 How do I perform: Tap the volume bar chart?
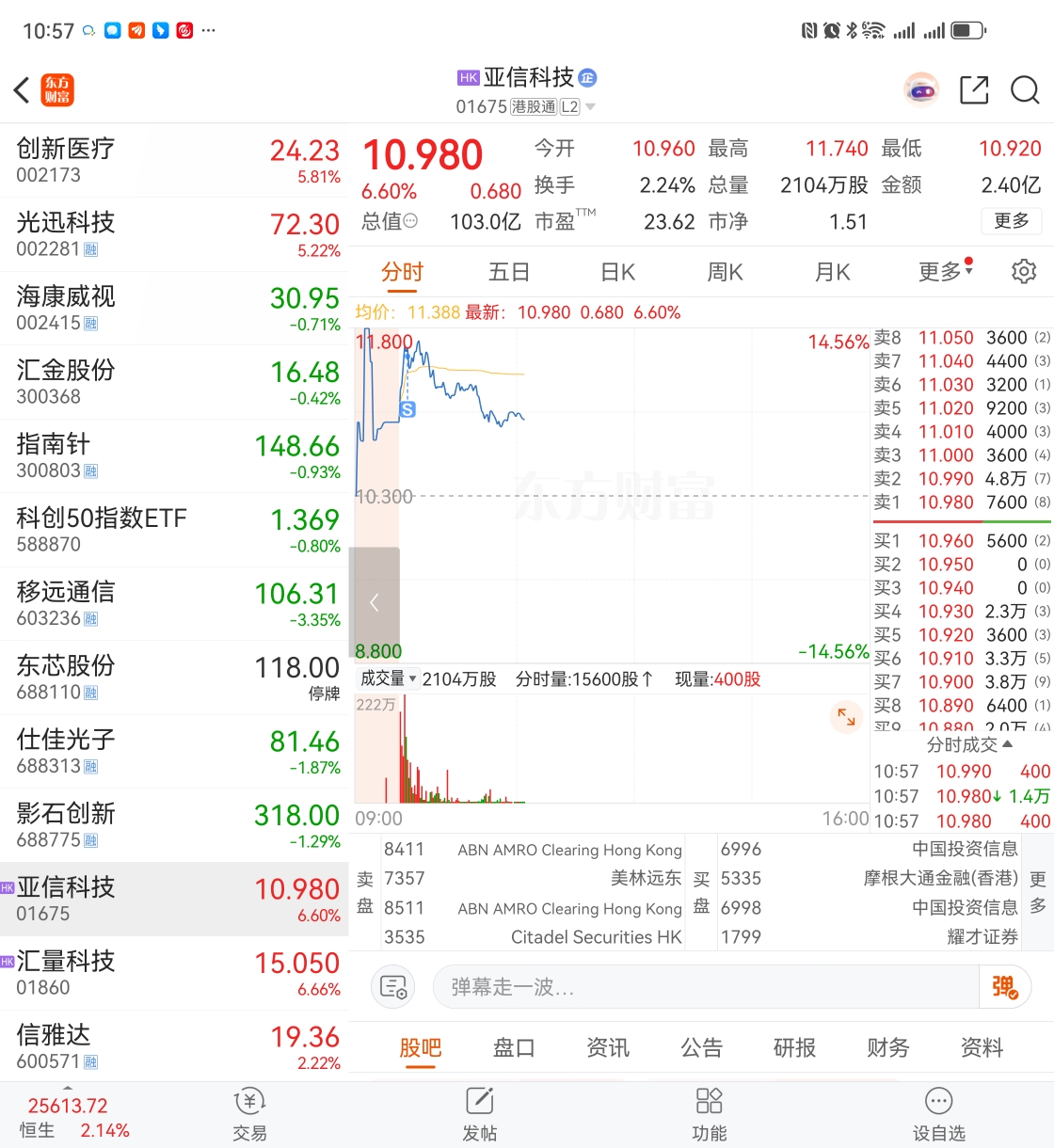point(612,749)
